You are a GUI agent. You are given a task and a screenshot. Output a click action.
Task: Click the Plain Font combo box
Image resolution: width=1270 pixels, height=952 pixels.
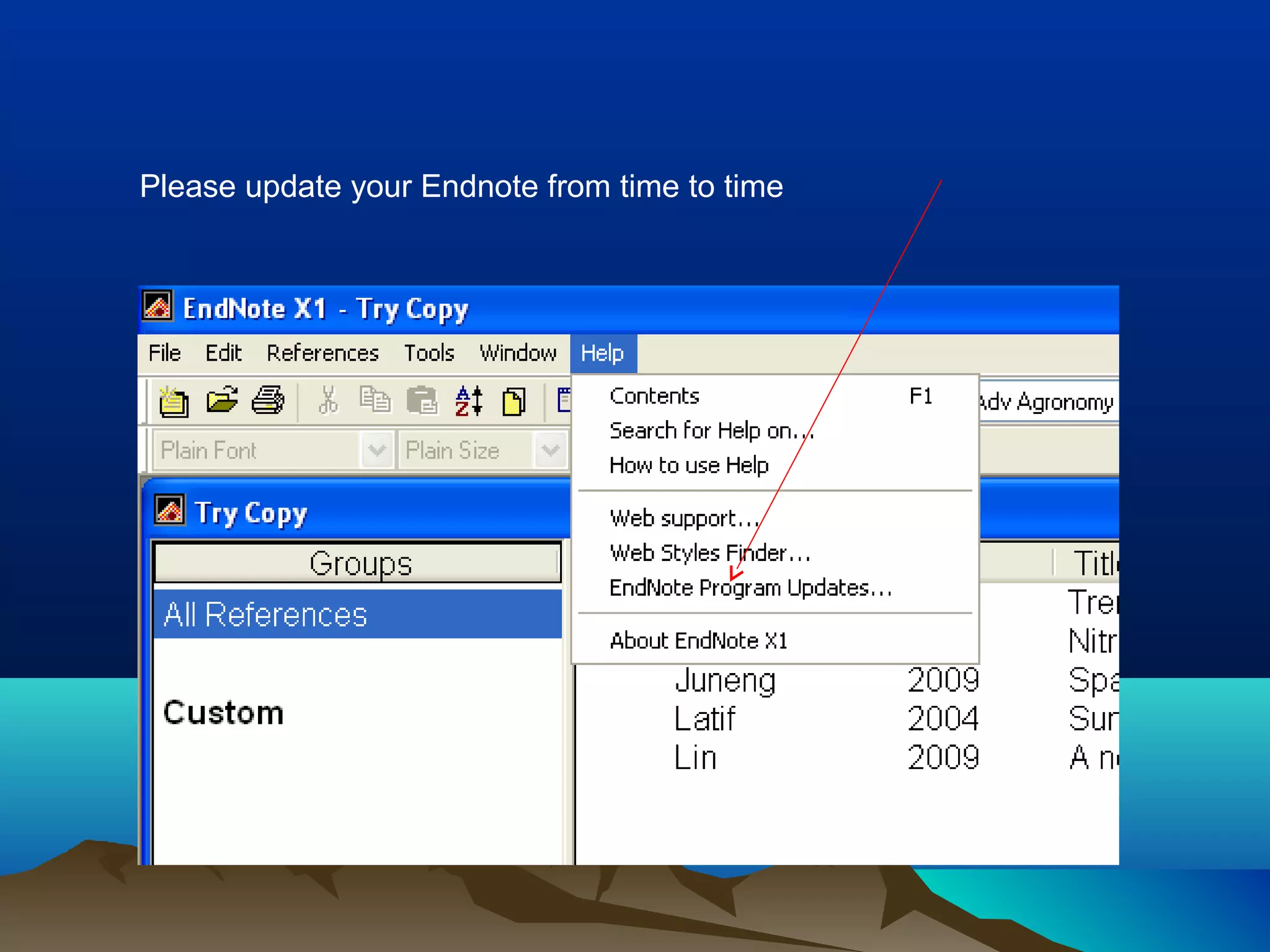pyautogui.click(x=273, y=450)
